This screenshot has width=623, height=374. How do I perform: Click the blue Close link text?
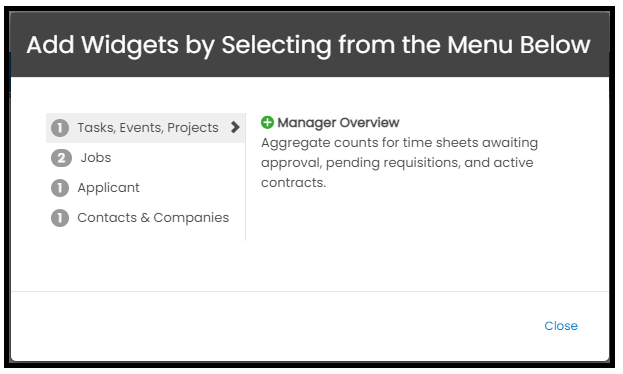point(561,326)
